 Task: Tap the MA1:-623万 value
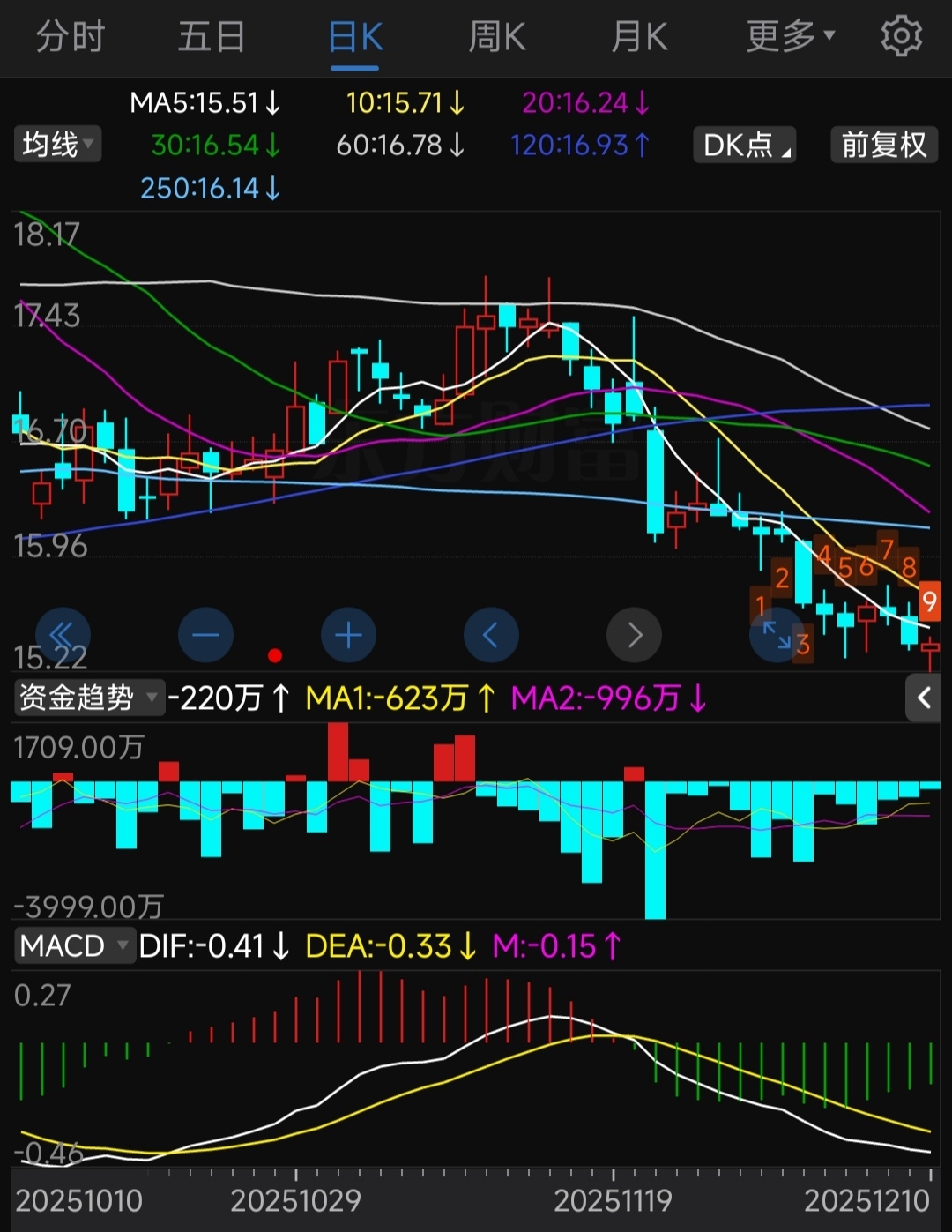click(399, 698)
